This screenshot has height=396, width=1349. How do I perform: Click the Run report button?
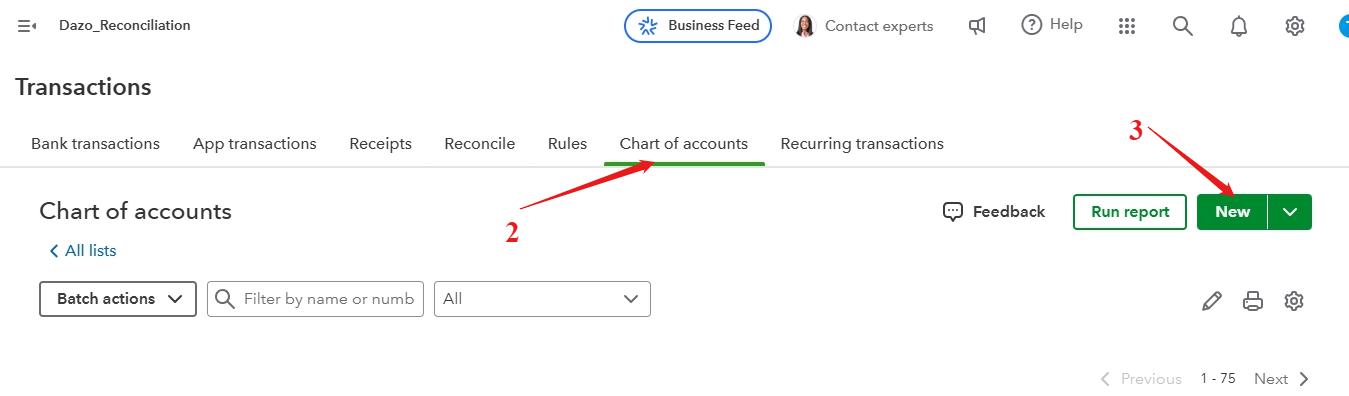click(1130, 212)
